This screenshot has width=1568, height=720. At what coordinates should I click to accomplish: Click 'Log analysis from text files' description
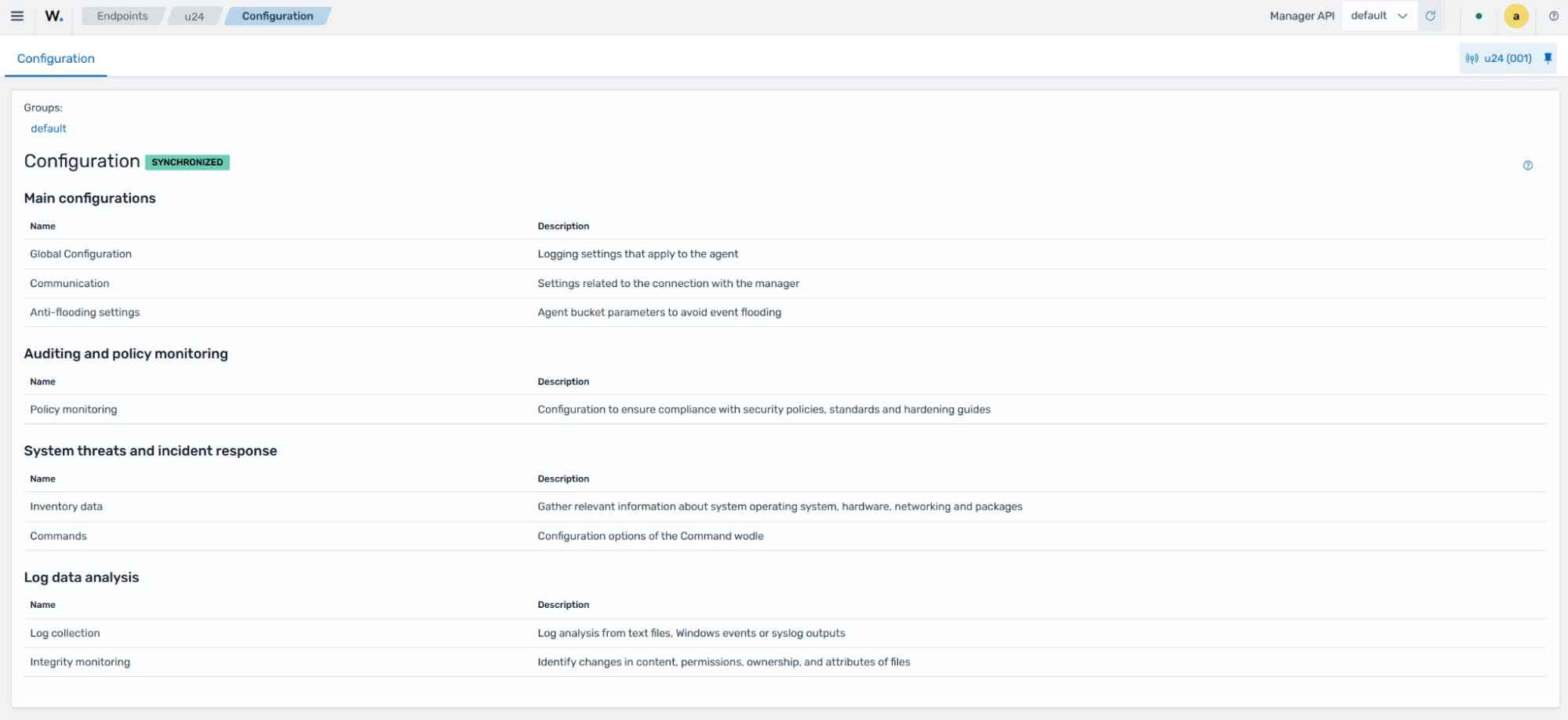[691, 633]
